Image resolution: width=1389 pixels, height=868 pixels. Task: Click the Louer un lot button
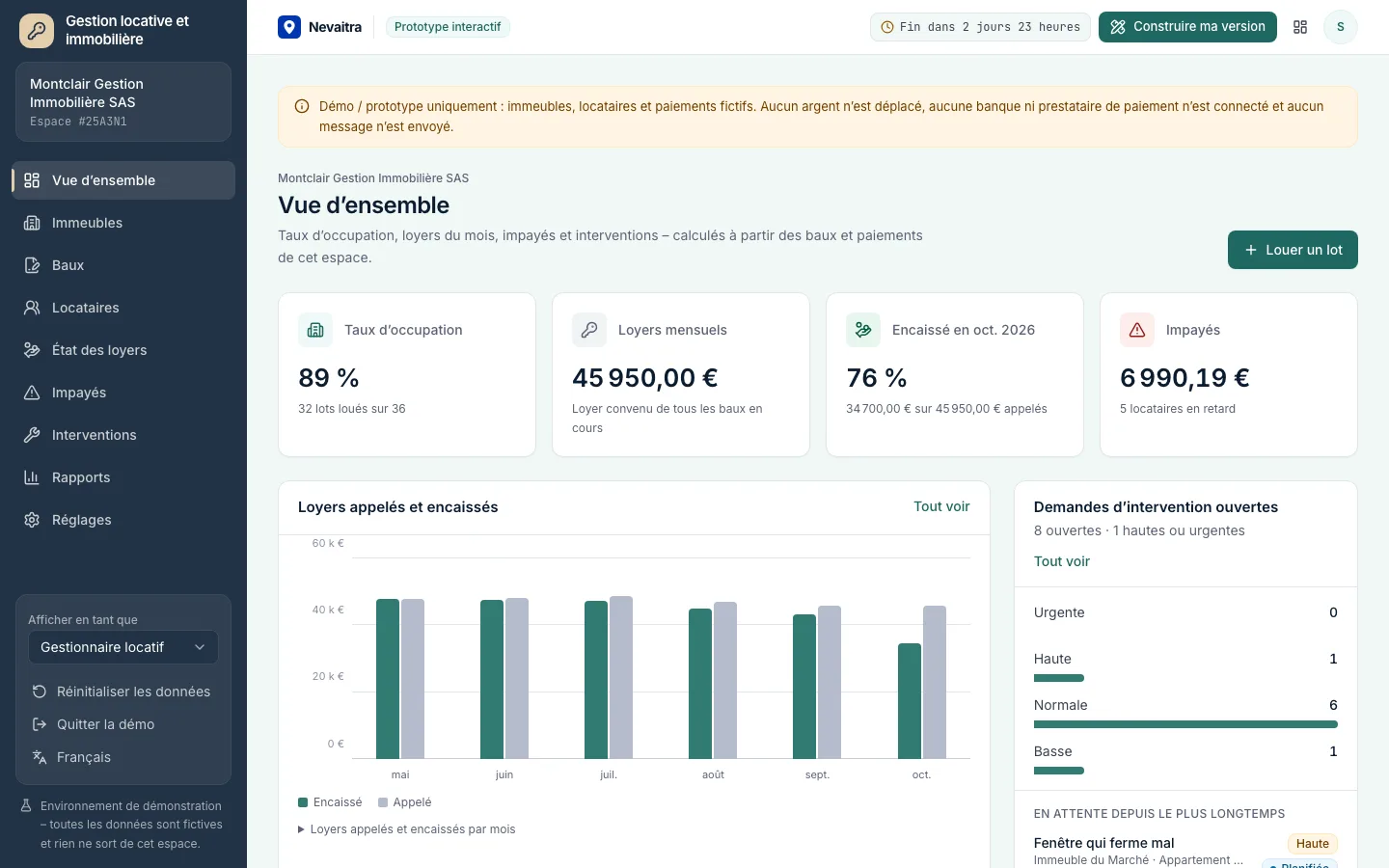coord(1293,250)
